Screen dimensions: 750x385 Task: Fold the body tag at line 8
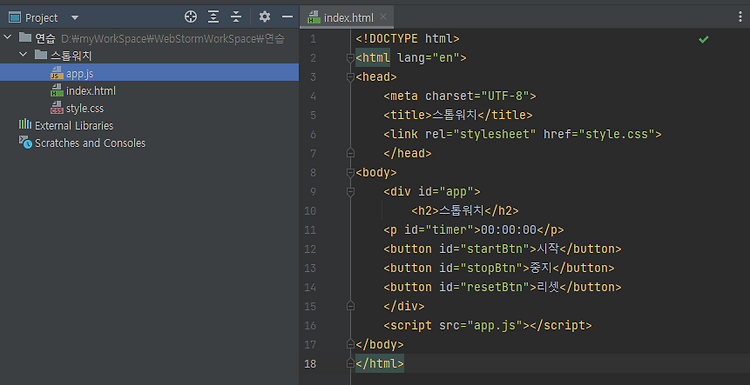pos(350,173)
